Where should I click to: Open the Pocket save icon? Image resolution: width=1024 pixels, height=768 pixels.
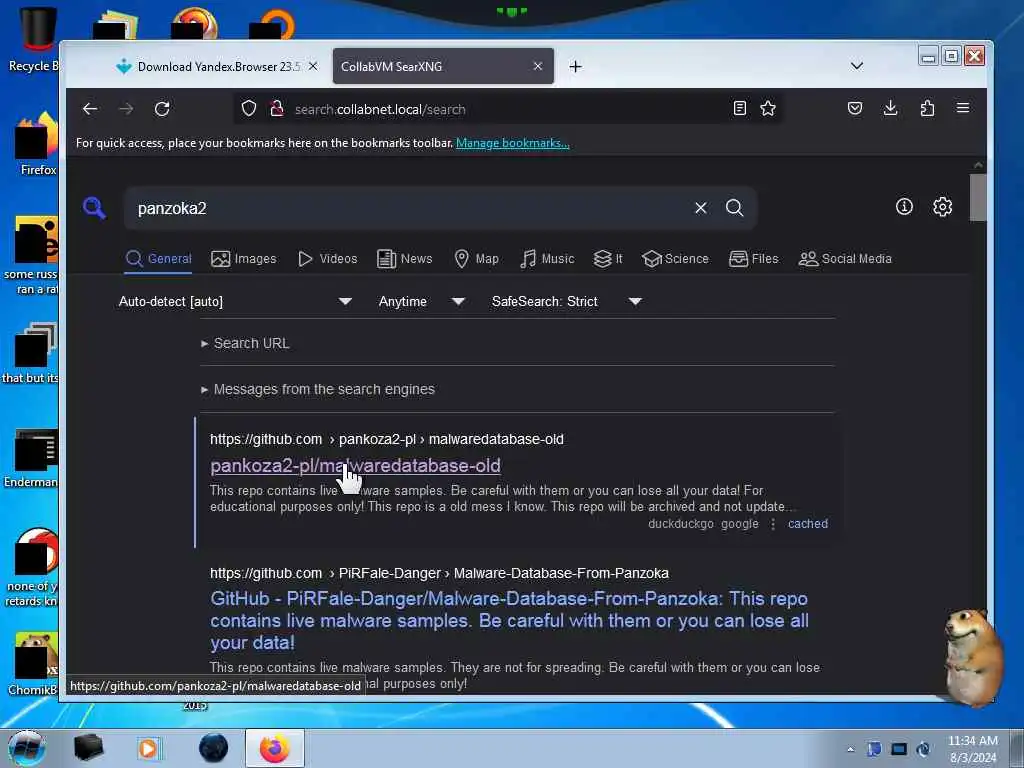(x=855, y=108)
